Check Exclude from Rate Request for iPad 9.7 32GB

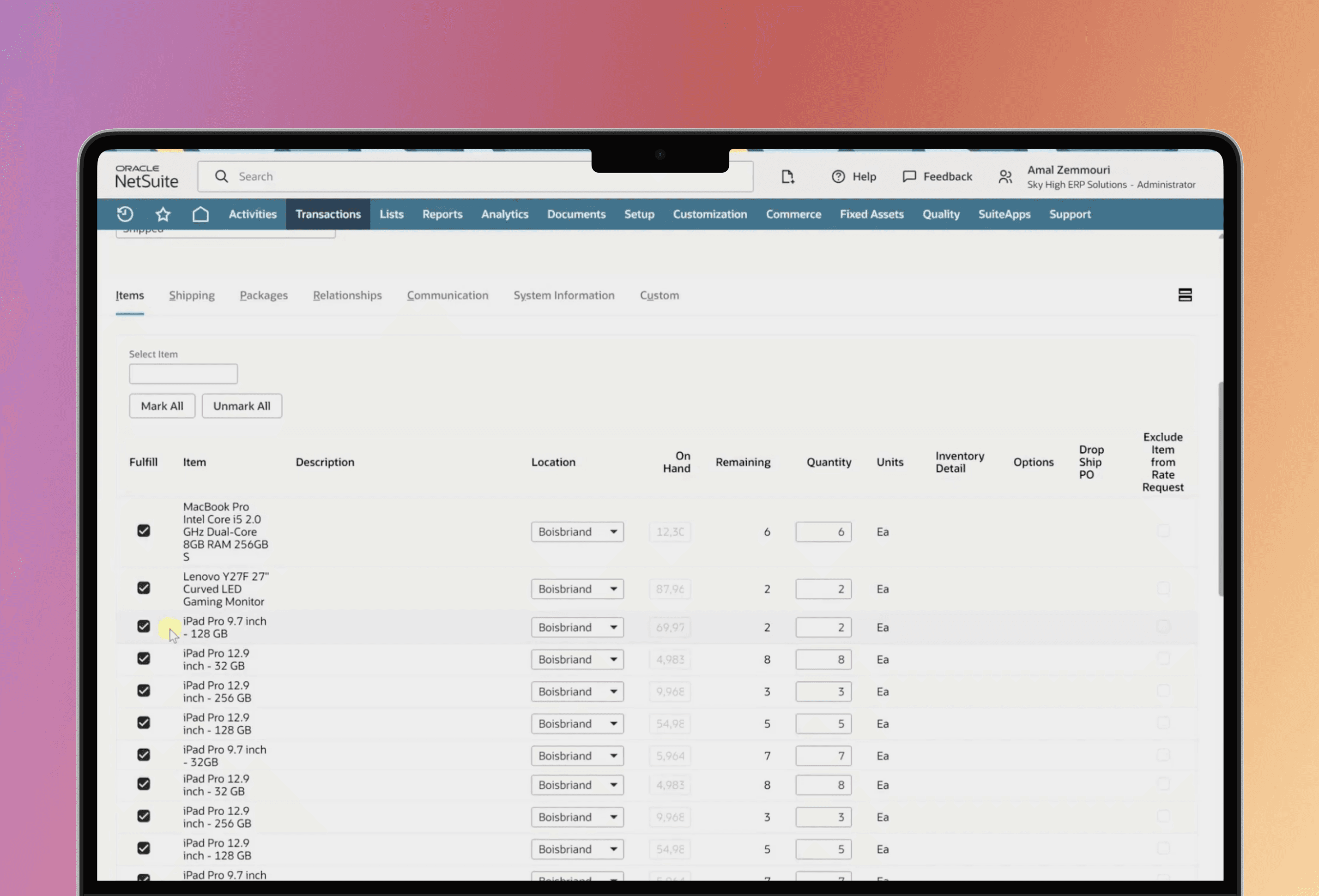1163,755
